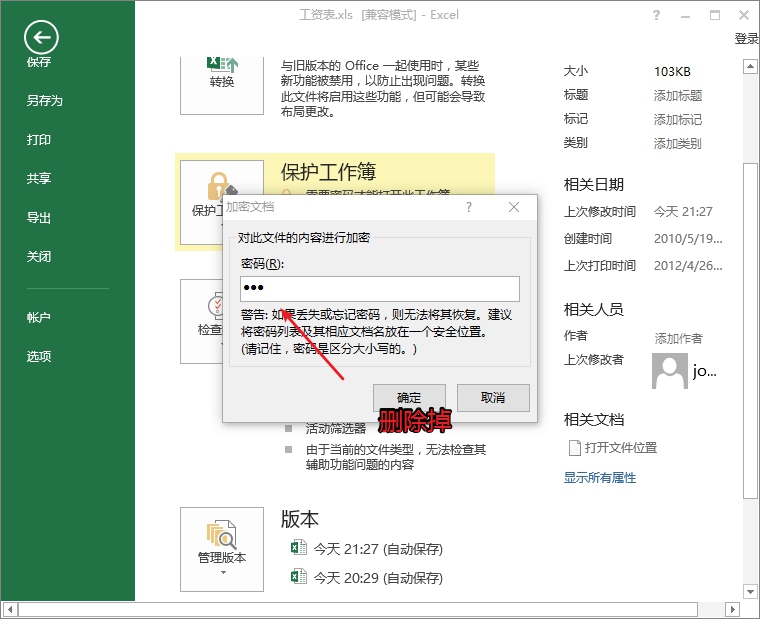Click the last modifier avatar picture
The height and width of the screenshot is (619, 760).
click(x=670, y=371)
